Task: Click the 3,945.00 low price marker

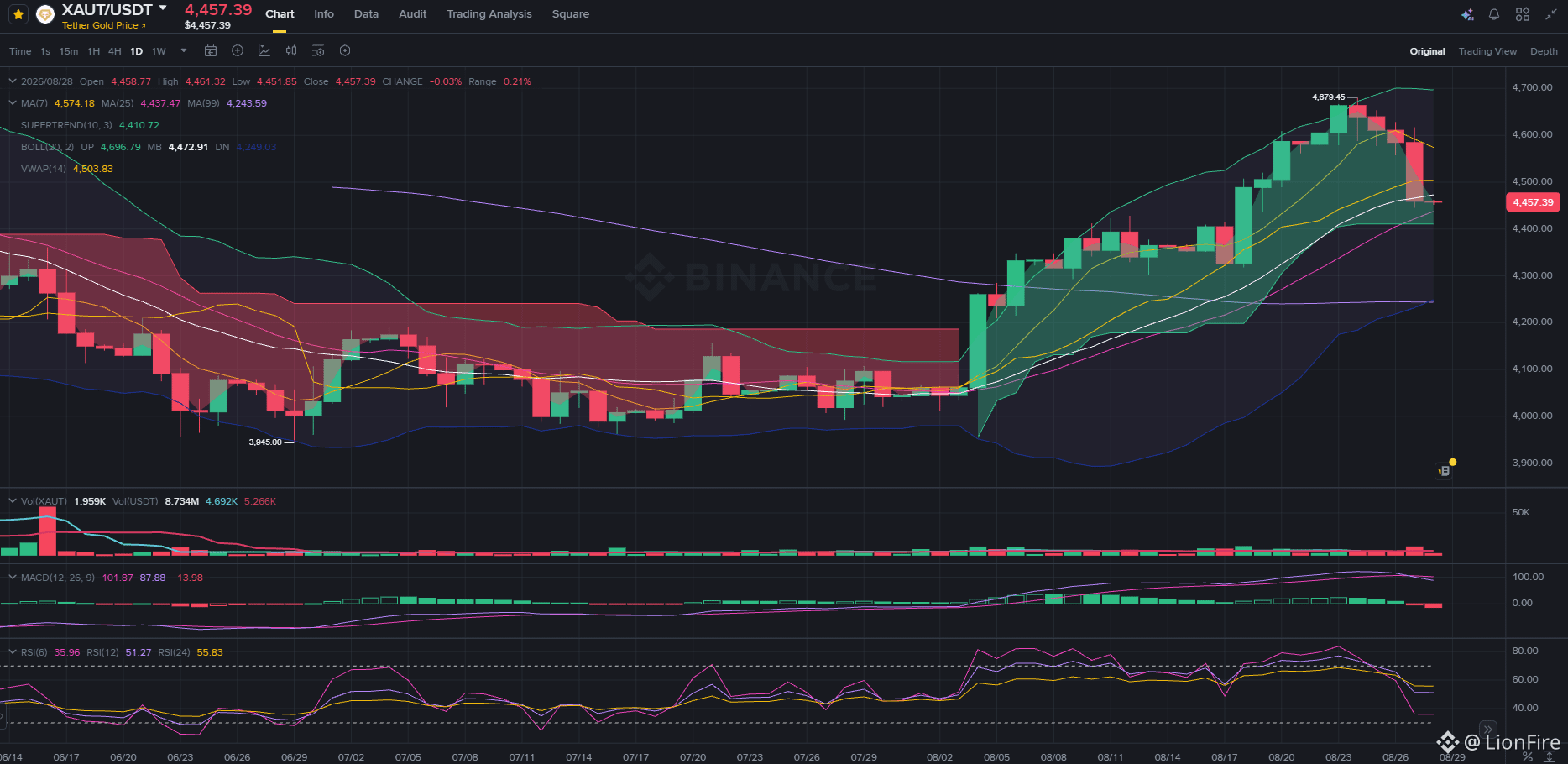Action: 265,442
